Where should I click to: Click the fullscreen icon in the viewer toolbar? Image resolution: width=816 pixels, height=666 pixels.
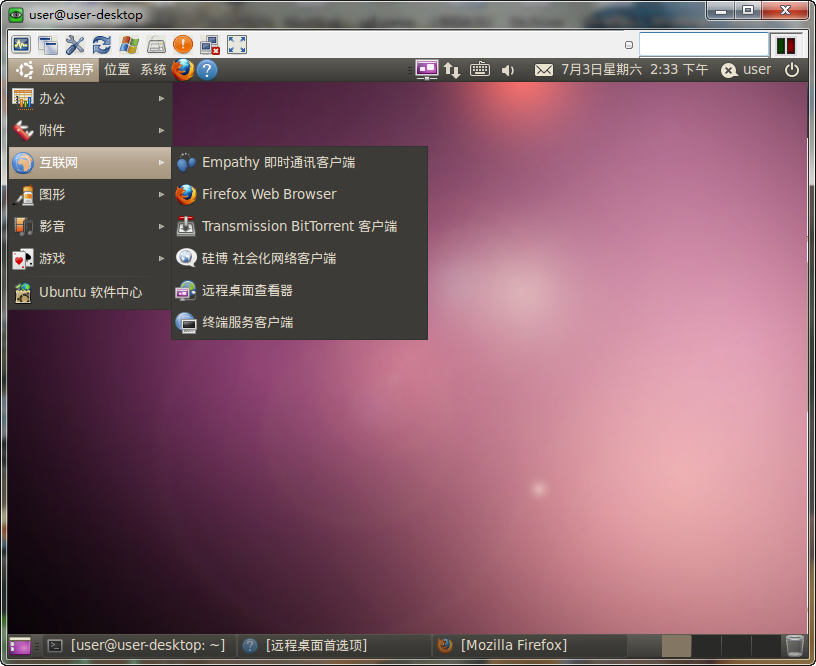click(237, 45)
